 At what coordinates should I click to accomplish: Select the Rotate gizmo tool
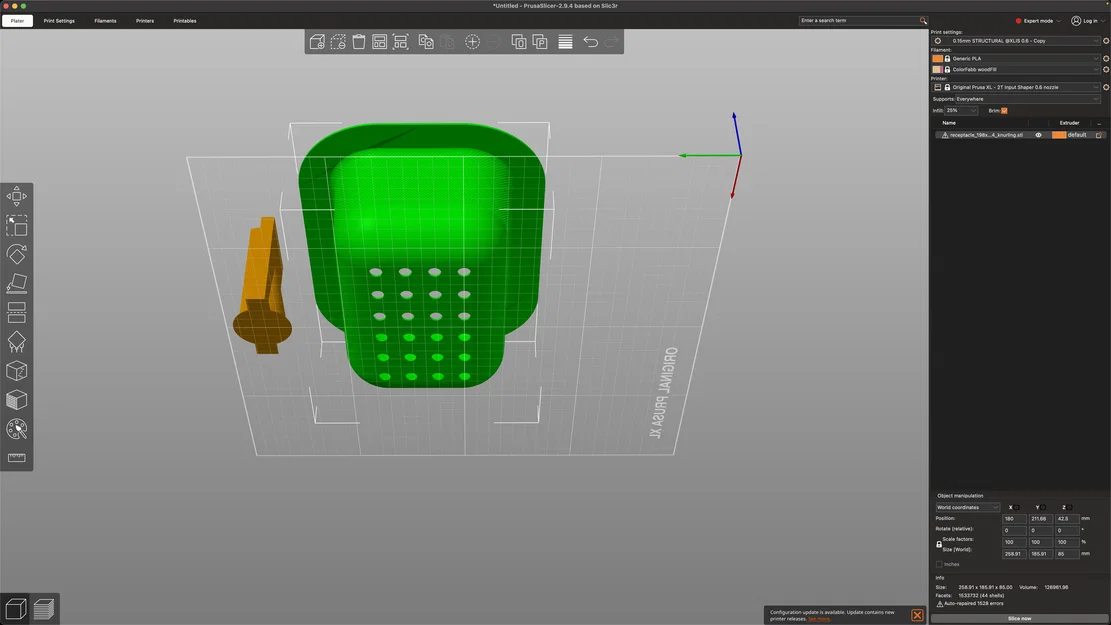click(16, 254)
